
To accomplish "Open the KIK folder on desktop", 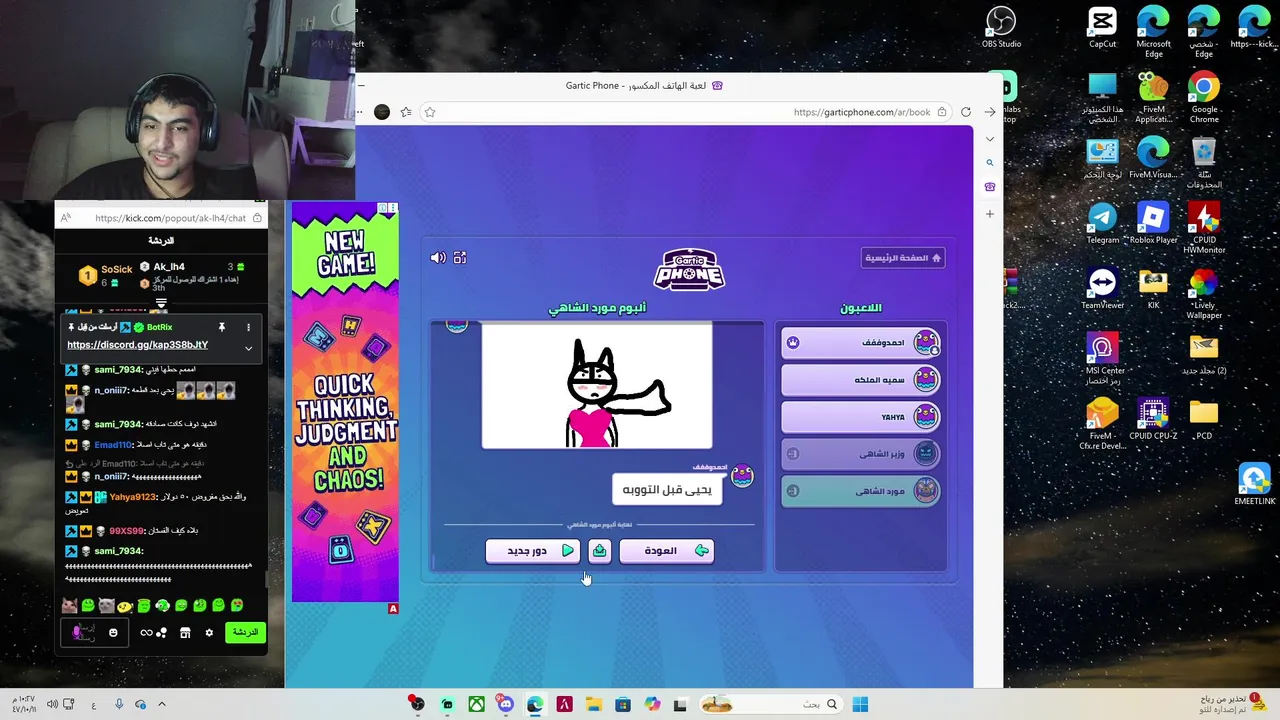I will pos(1153,288).
